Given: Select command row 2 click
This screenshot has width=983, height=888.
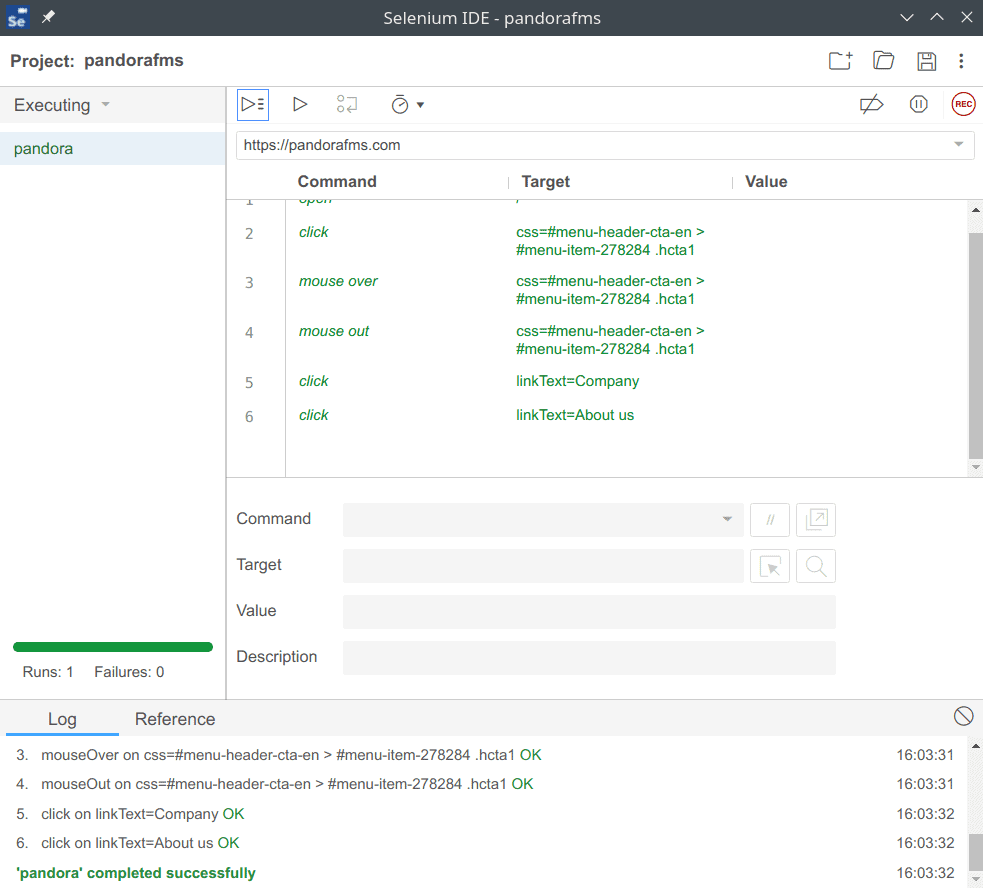Looking at the screenshot, I should pos(597,241).
